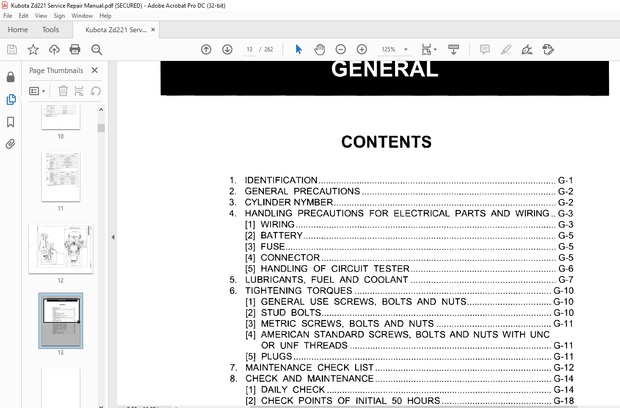
Task: Open the Sign menu
Action: (59, 16)
